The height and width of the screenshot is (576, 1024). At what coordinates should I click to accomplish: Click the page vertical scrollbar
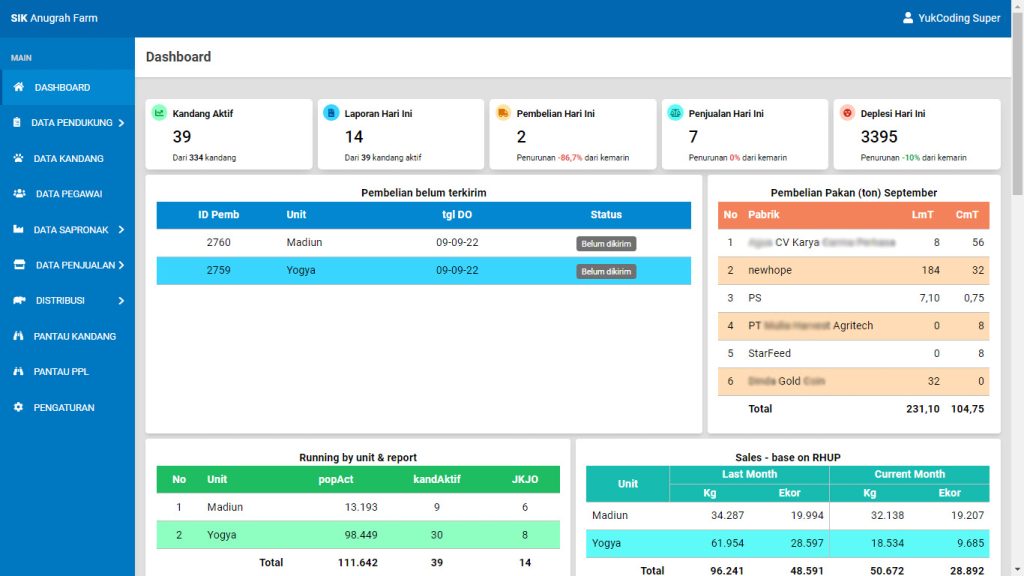coord(1017,100)
